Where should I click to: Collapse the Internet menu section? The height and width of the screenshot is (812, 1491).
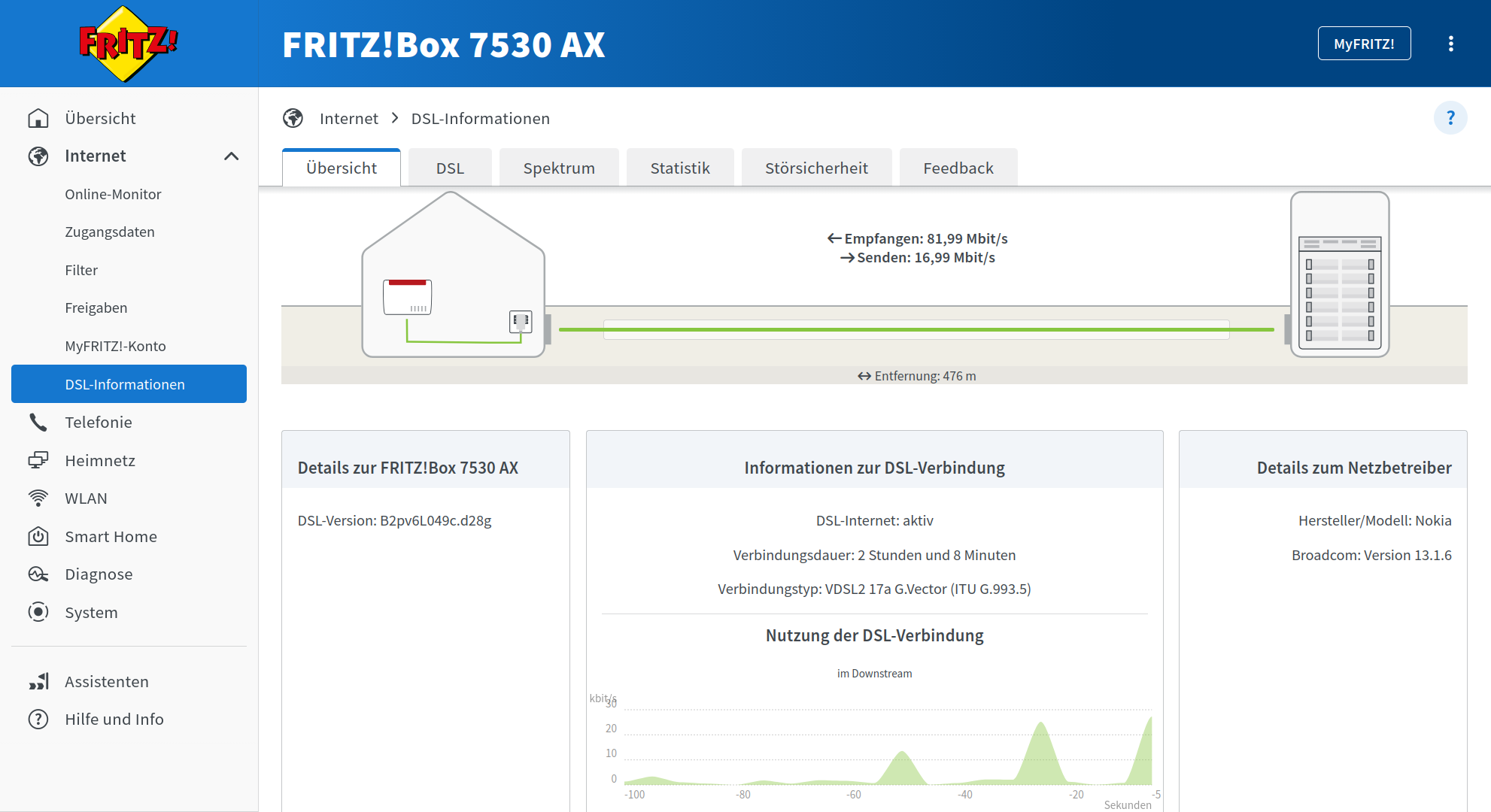(232, 156)
